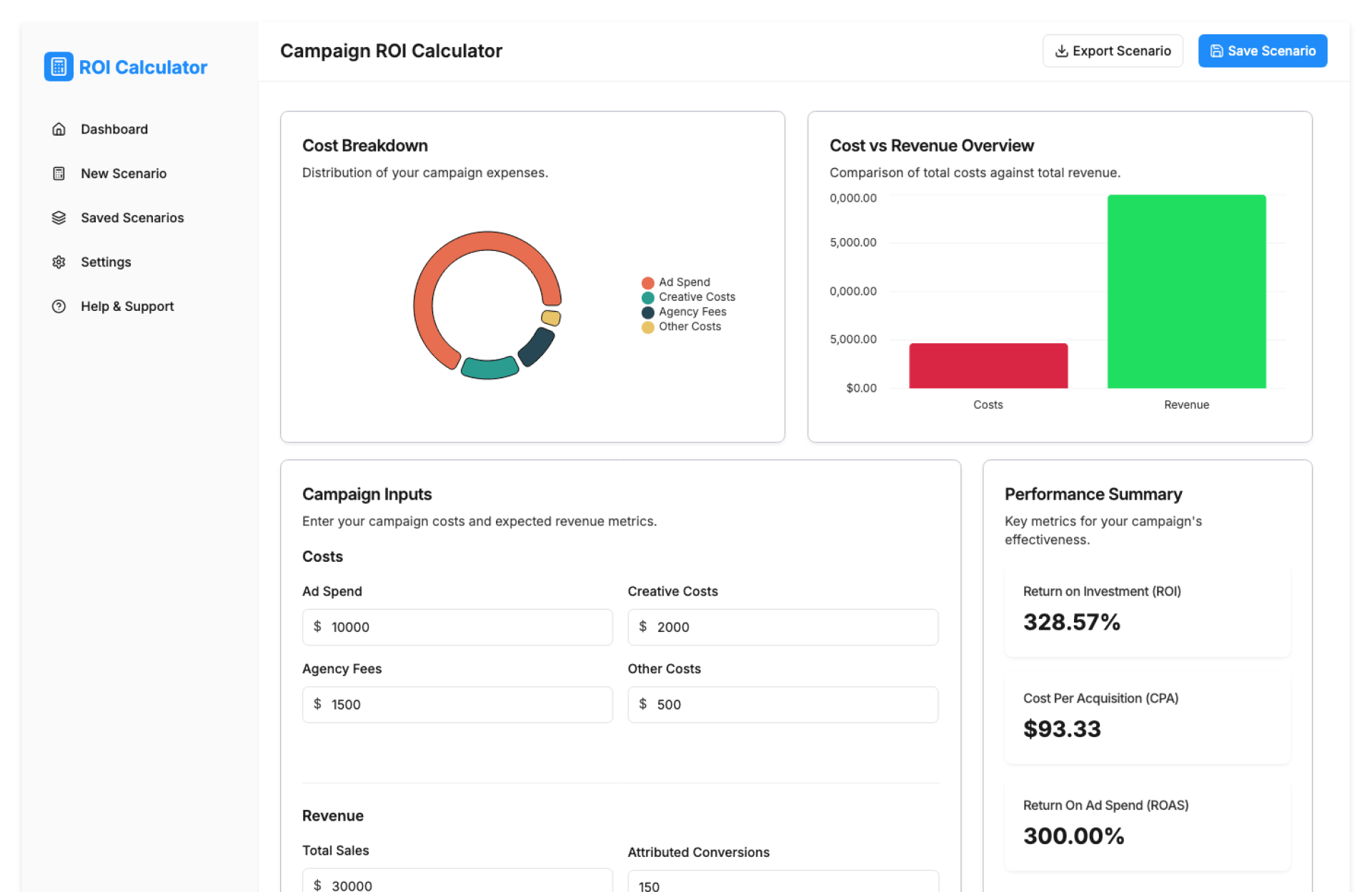The image size is (1372, 892).
Task: Click the Creative Costs legend color dot
Action: (647, 297)
